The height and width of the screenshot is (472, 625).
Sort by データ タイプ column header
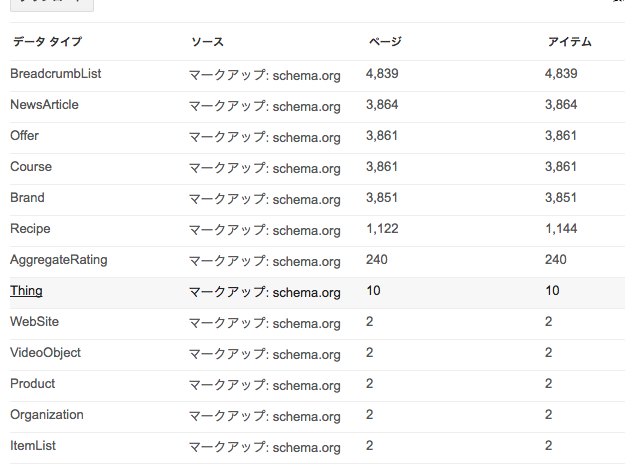pyautogui.click(x=47, y=41)
